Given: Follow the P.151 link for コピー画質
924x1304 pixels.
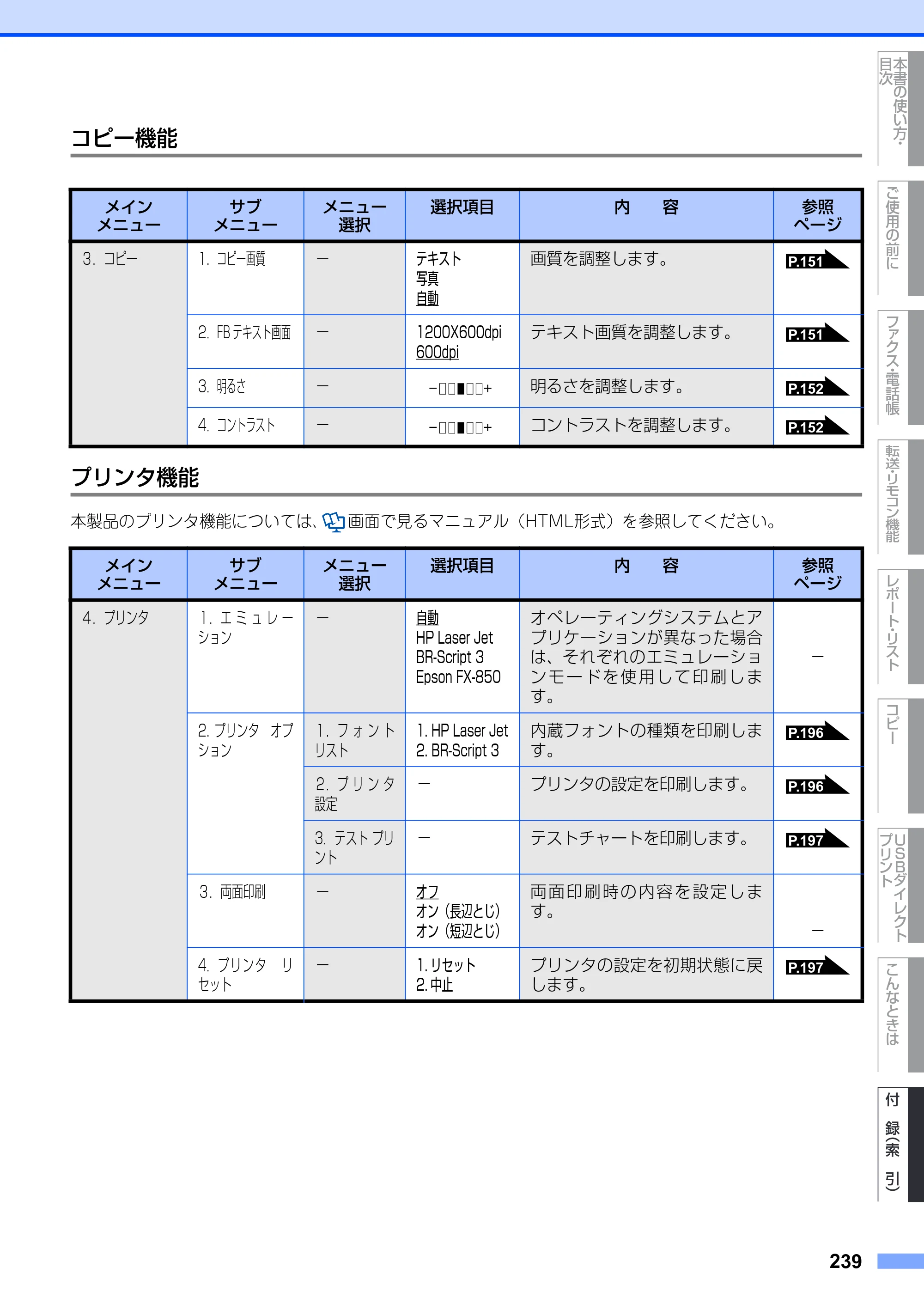Looking at the screenshot, I should [x=817, y=260].
